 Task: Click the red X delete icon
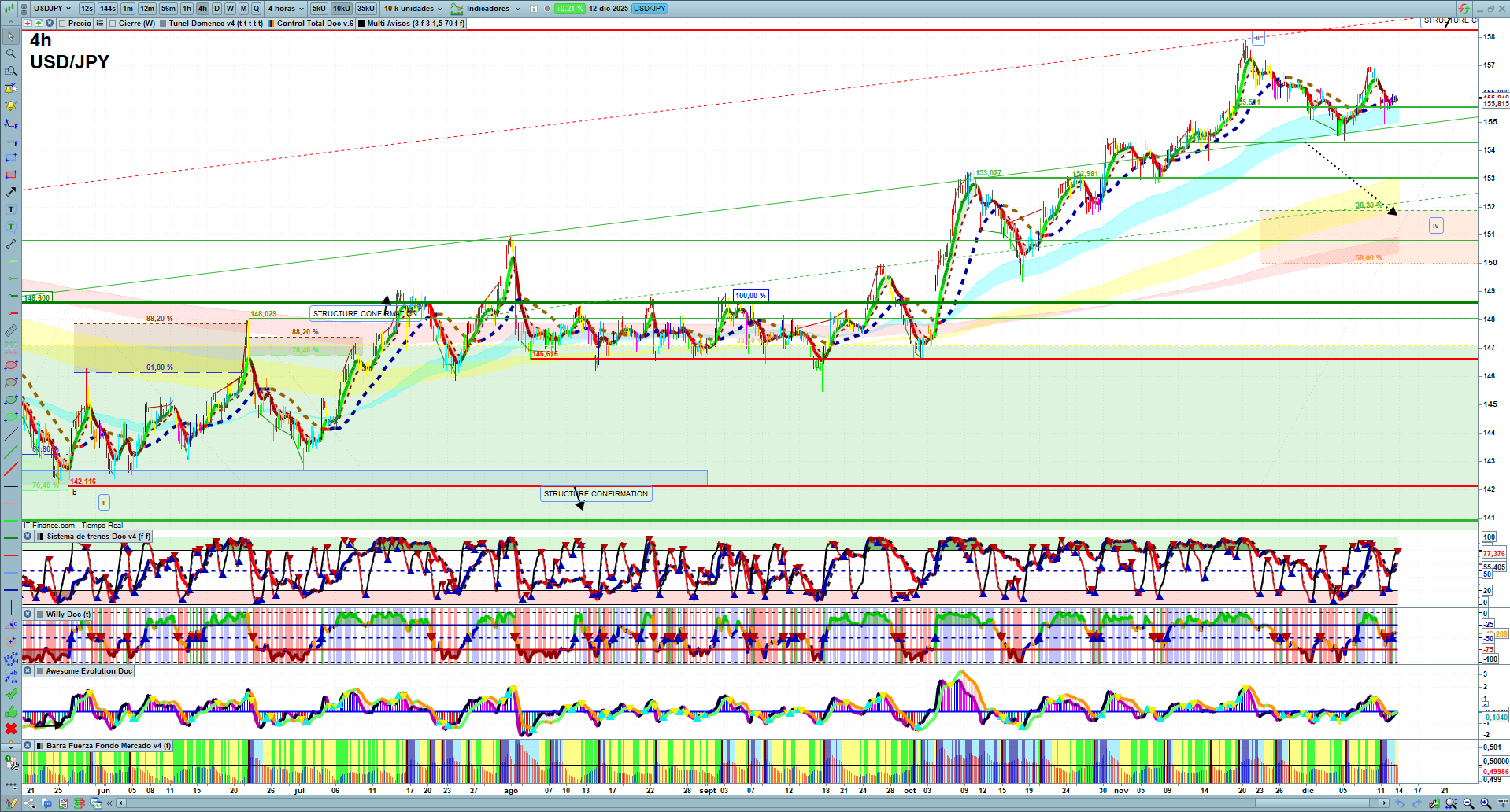[x=11, y=729]
